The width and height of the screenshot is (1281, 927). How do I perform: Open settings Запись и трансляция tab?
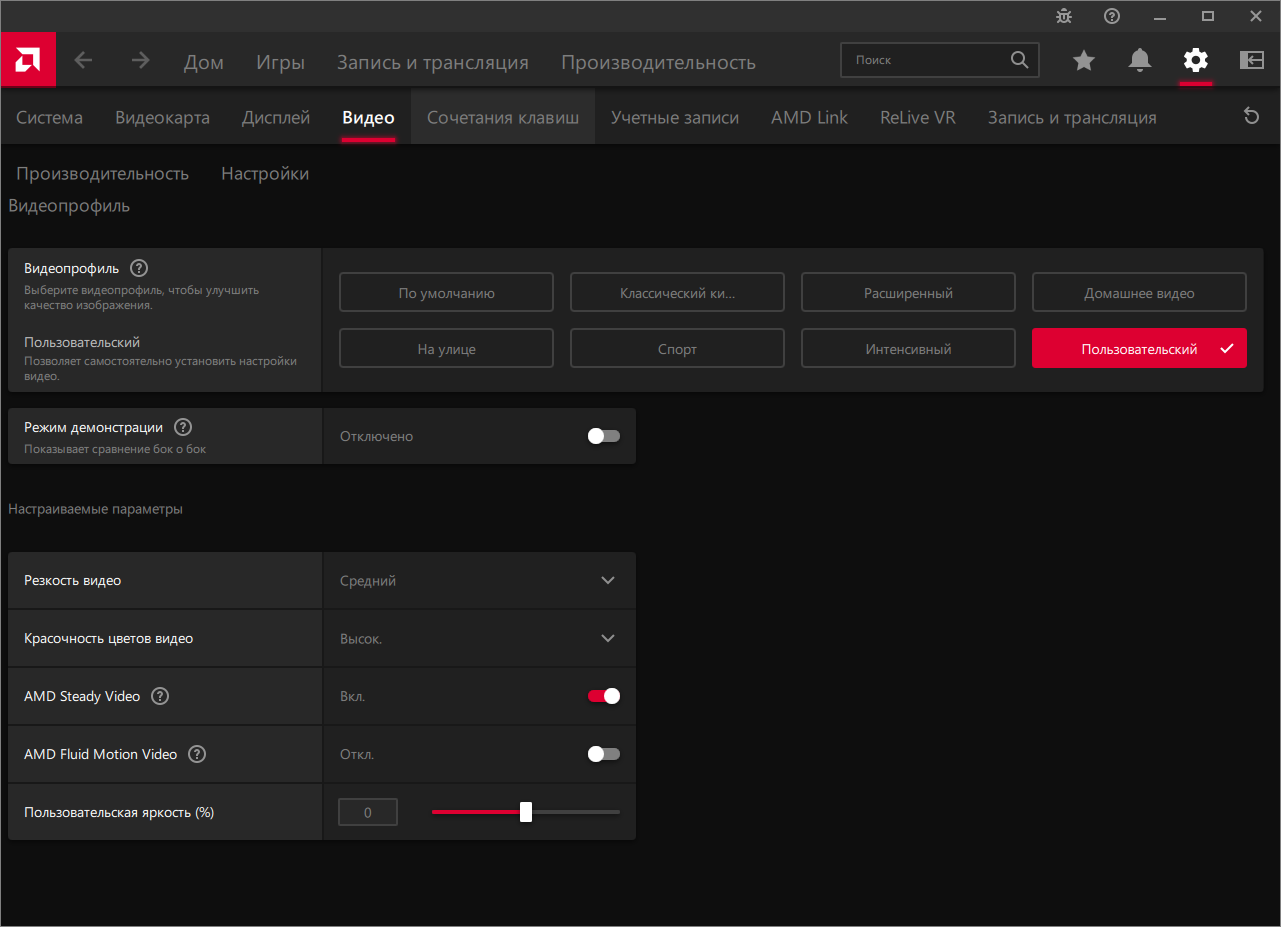pos(1072,117)
